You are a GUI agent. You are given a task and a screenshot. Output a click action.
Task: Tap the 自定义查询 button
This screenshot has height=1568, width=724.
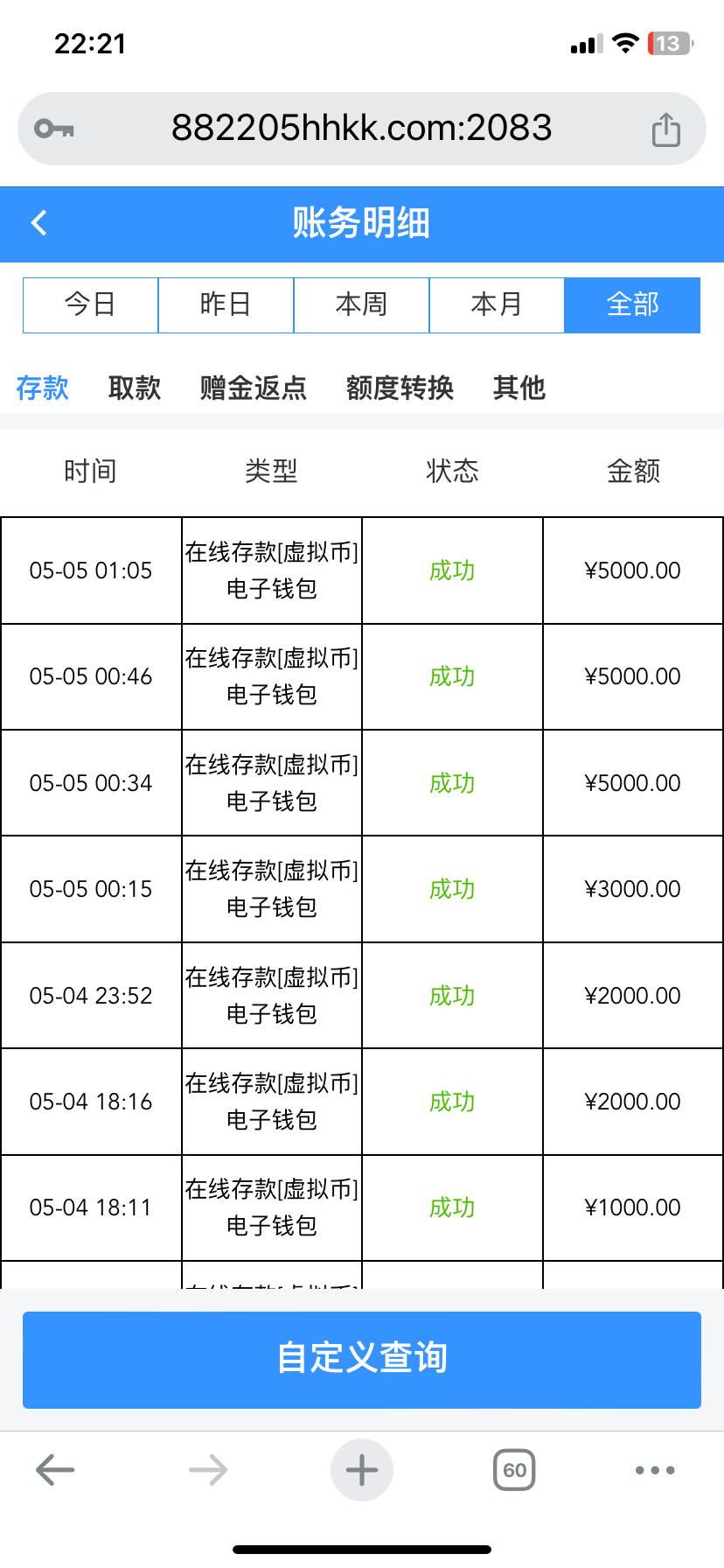(362, 1359)
